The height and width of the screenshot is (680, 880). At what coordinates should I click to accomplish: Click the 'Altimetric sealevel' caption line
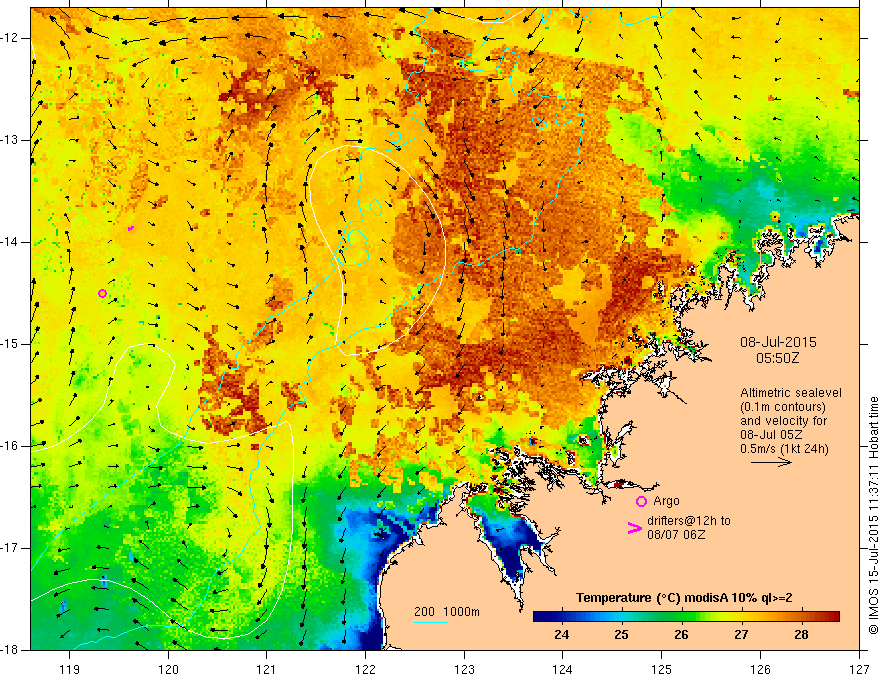(791, 393)
